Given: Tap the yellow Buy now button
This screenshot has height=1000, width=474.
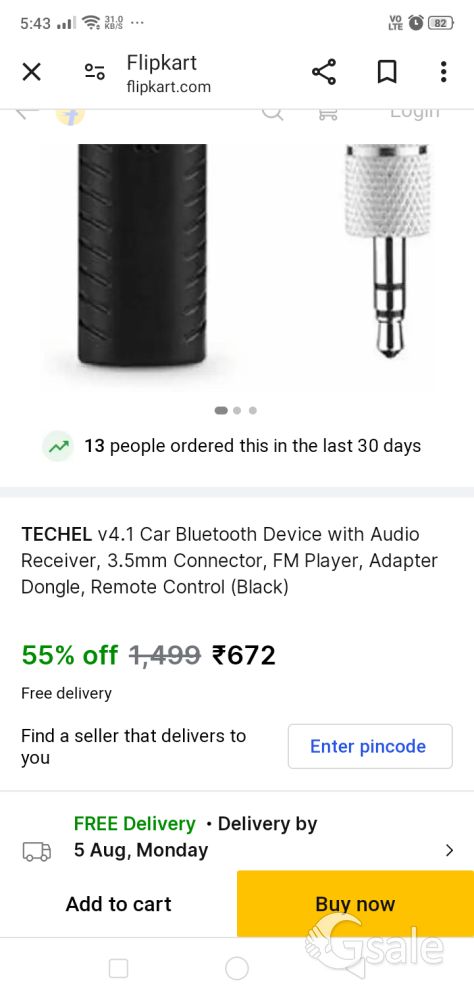Looking at the screenshot, I should [355, 904].
